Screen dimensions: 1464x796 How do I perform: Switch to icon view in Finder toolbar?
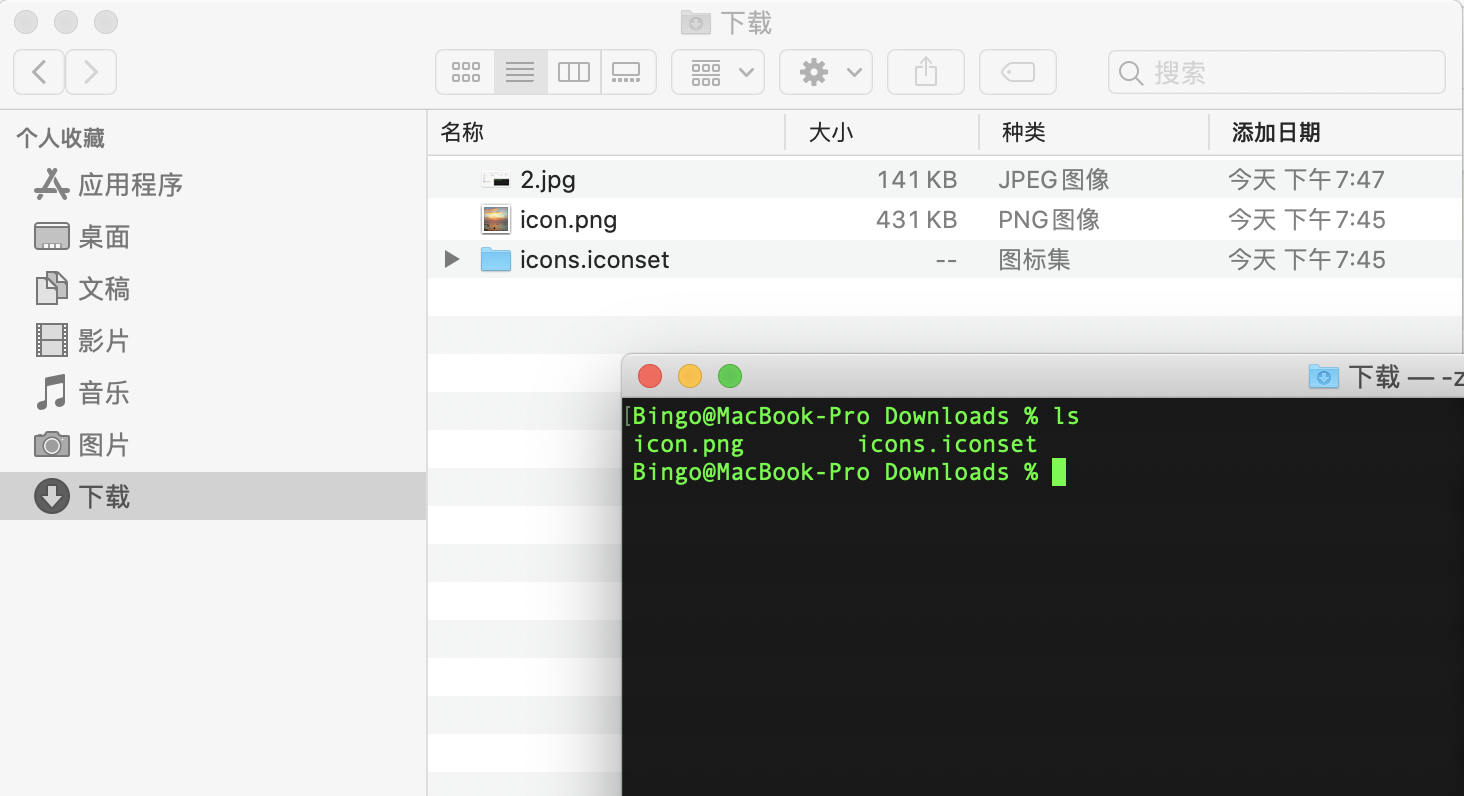(x=465, y=71)
